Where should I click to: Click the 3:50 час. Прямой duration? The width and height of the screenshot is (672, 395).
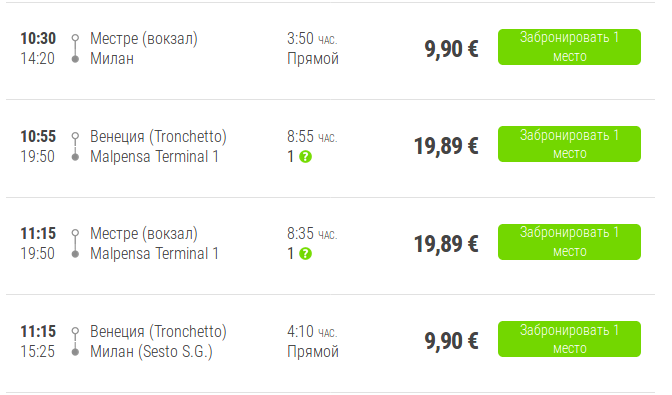click(x=313, y=48)
